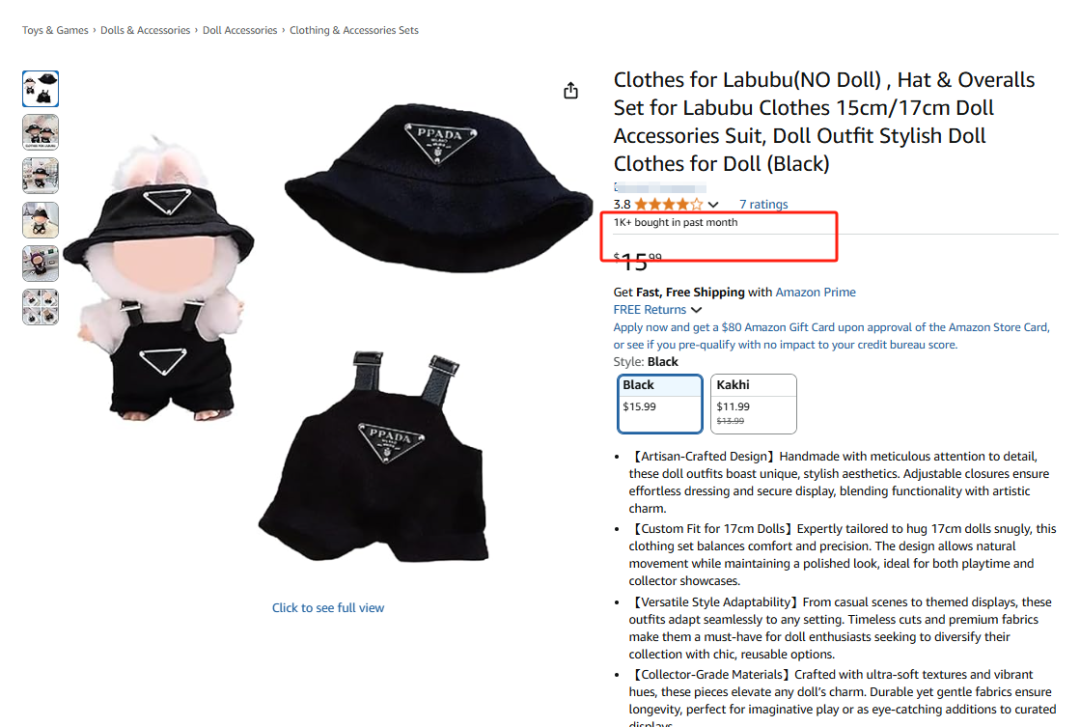The width and height of the screenshot is (1080, 727).
Task: Open Clothing & Accessories Sets breadcrumb
Action: click(354, 30)
